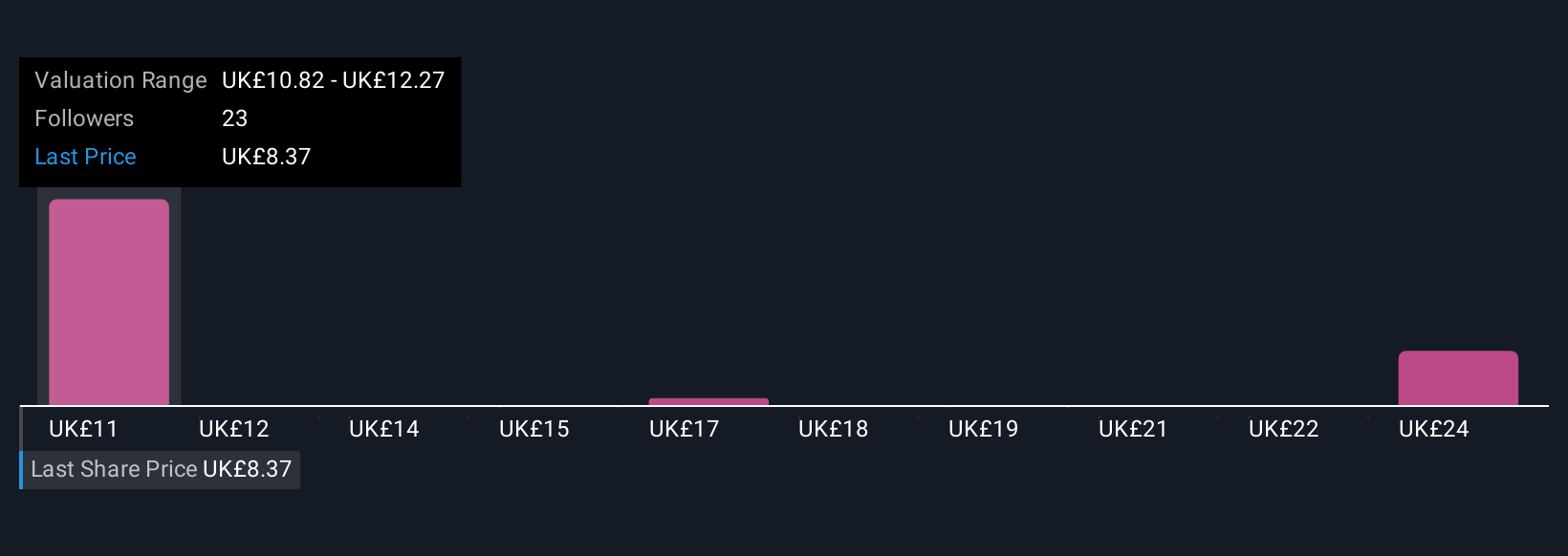The width and height of the screenshot is (1568, 556).
Task: Open the blue Last Price link
Action: pyautogui.click(x=85, y=157)
